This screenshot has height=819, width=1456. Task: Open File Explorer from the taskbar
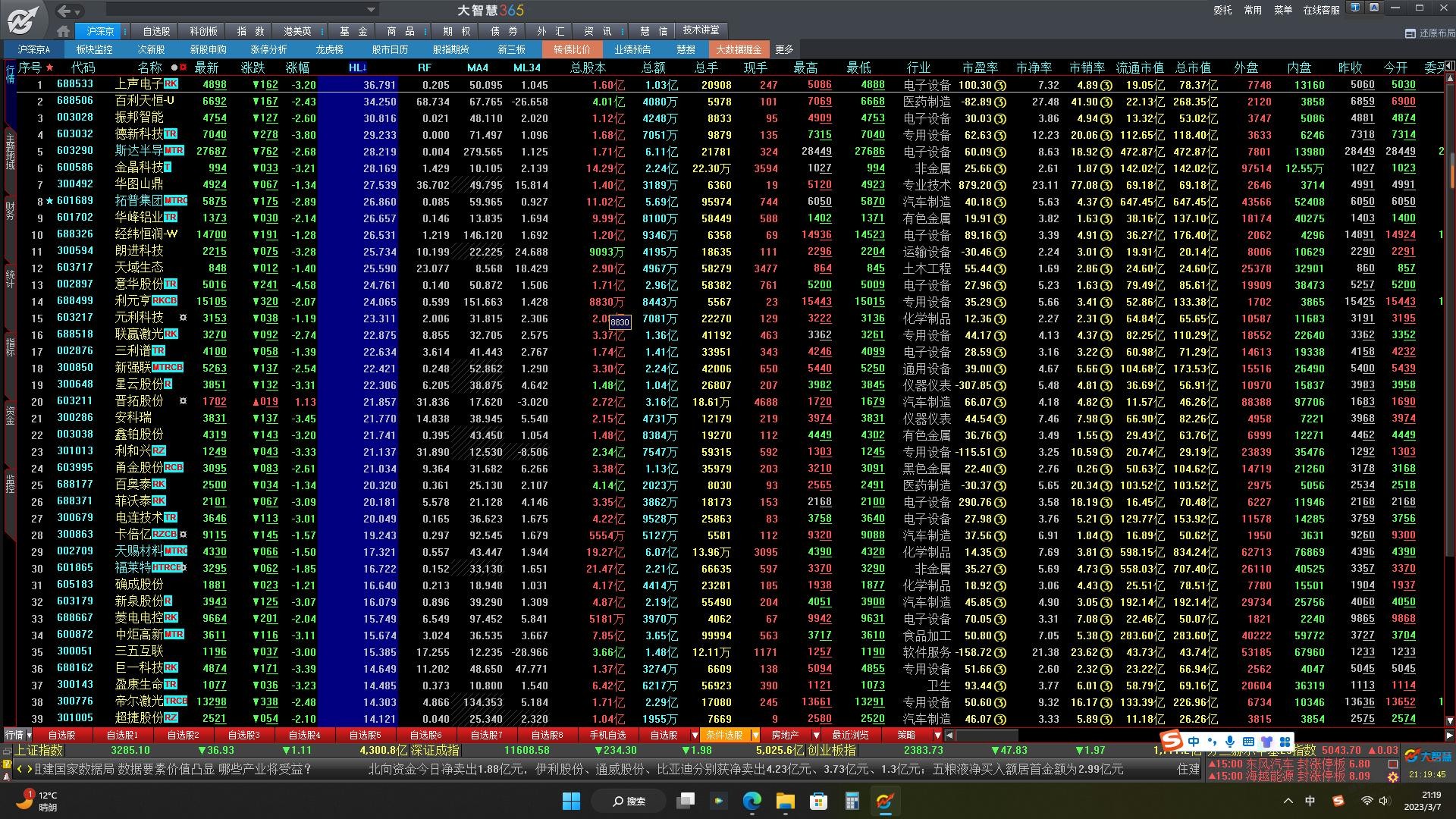point(785,801)
